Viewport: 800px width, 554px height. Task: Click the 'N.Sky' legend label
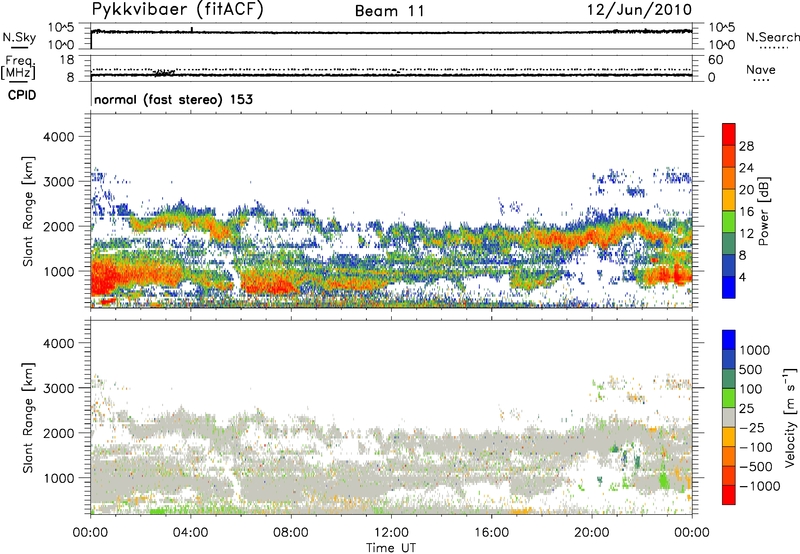(x=19, y=37)
